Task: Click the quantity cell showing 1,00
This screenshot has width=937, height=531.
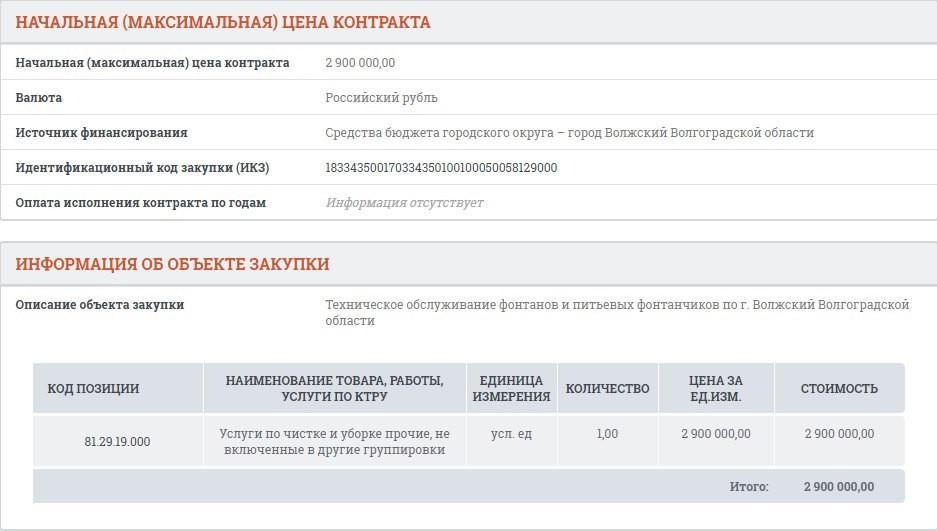Action: coord(607,434)
